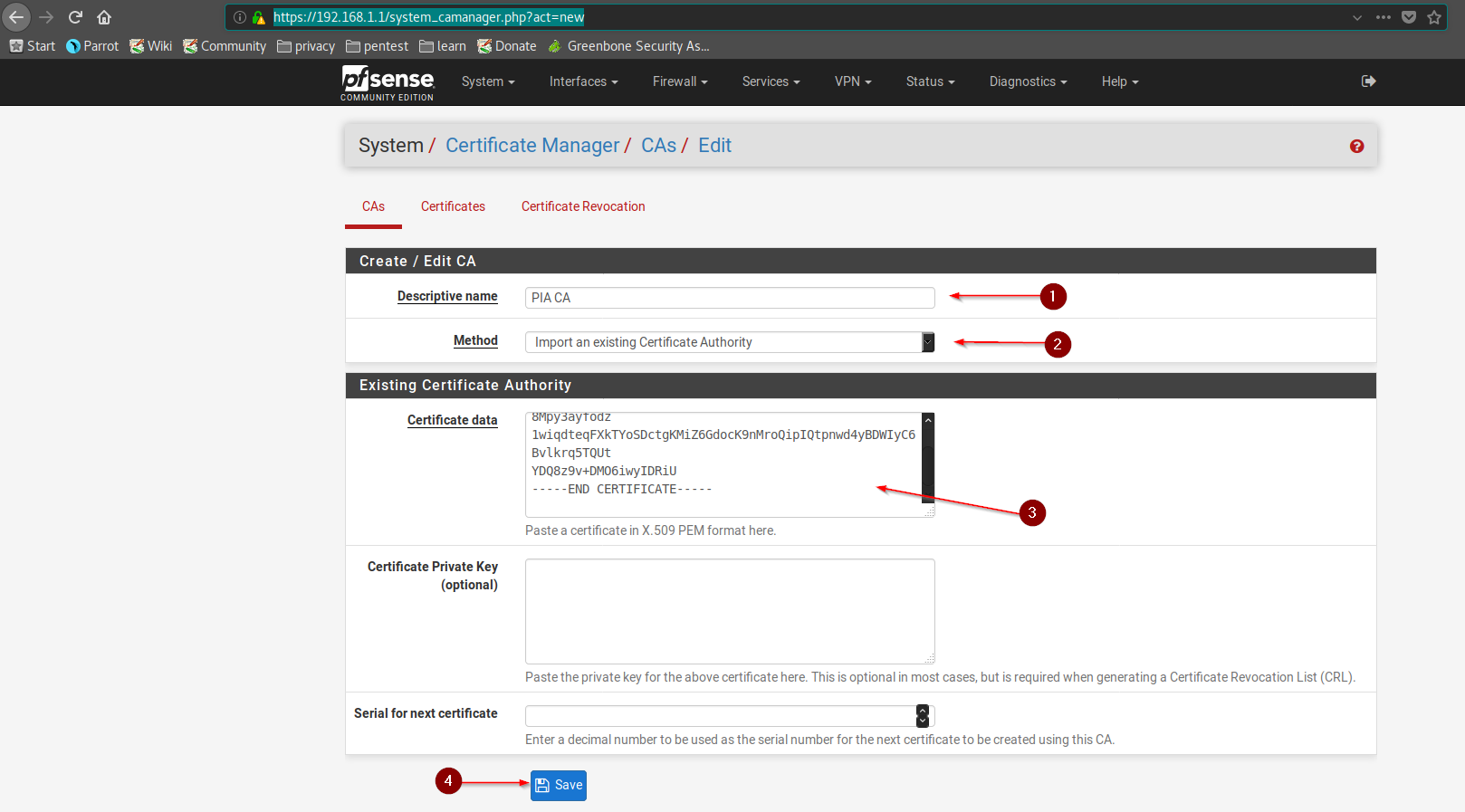Screen dimensions: 1465x812
Task: Click the Save button
Action: point(559,785)
